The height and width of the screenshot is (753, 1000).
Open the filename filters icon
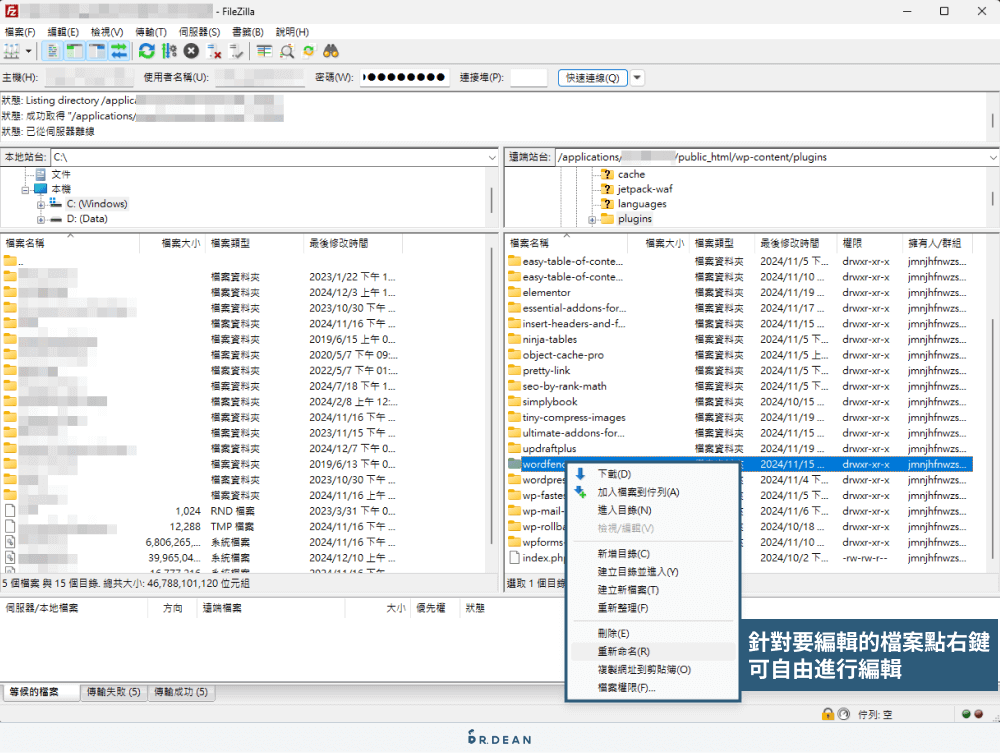[264, 51]
